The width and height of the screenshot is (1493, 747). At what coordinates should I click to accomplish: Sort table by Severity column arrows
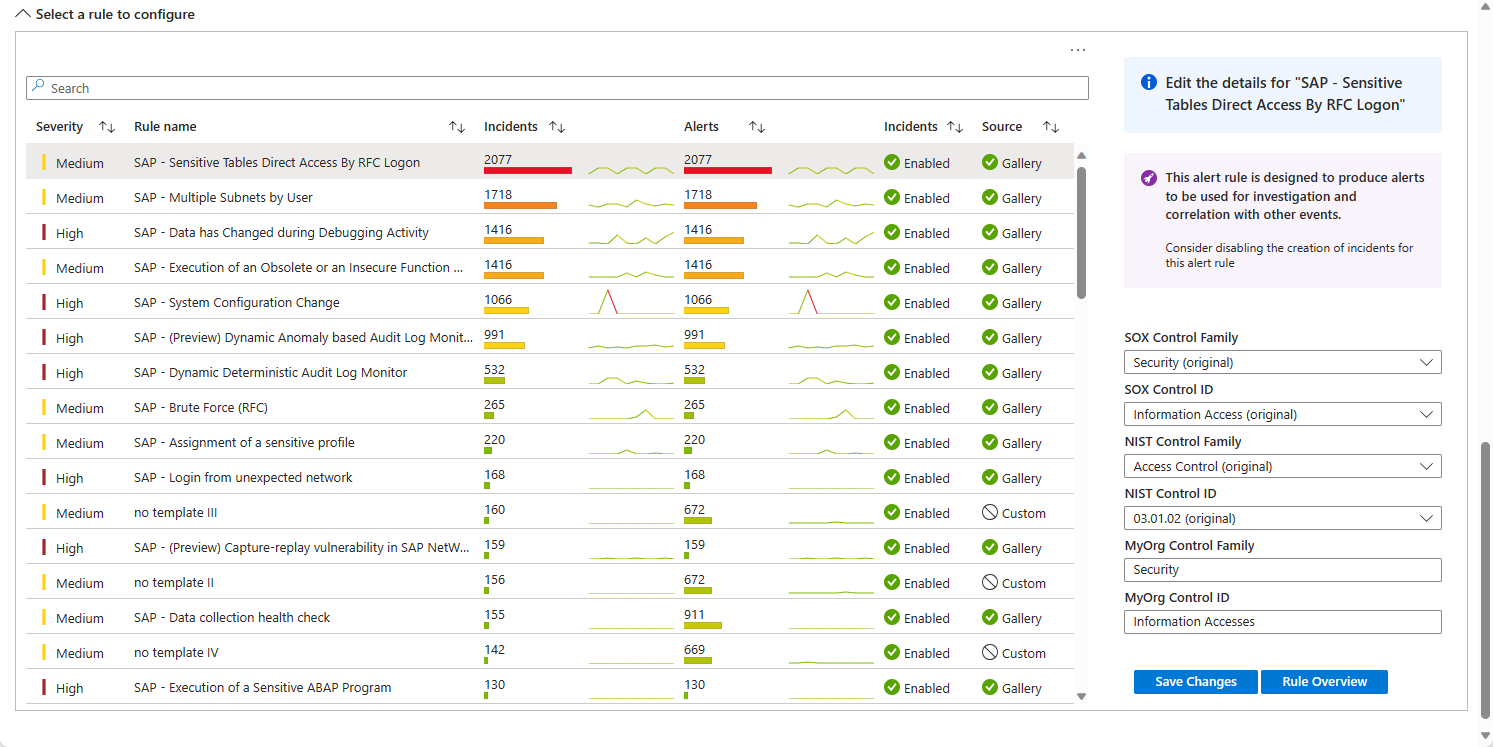[x=107, y=127]
